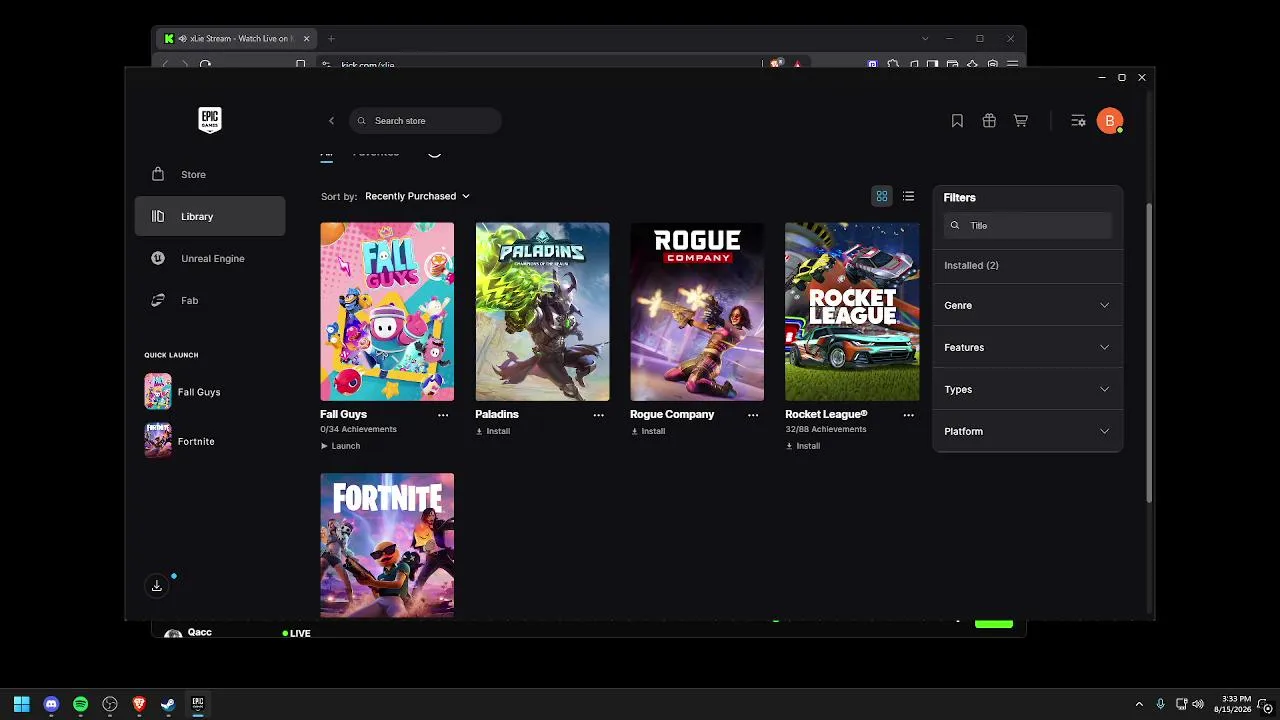
Task: Click Install under Paladins
Action: pos(493,431)
